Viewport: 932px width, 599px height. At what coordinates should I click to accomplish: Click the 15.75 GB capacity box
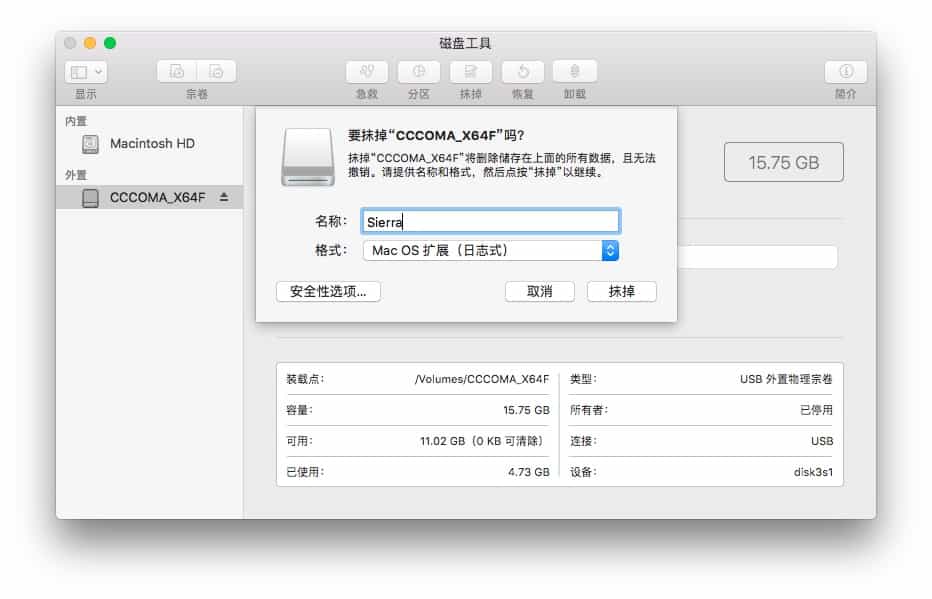tap(783, 162)
